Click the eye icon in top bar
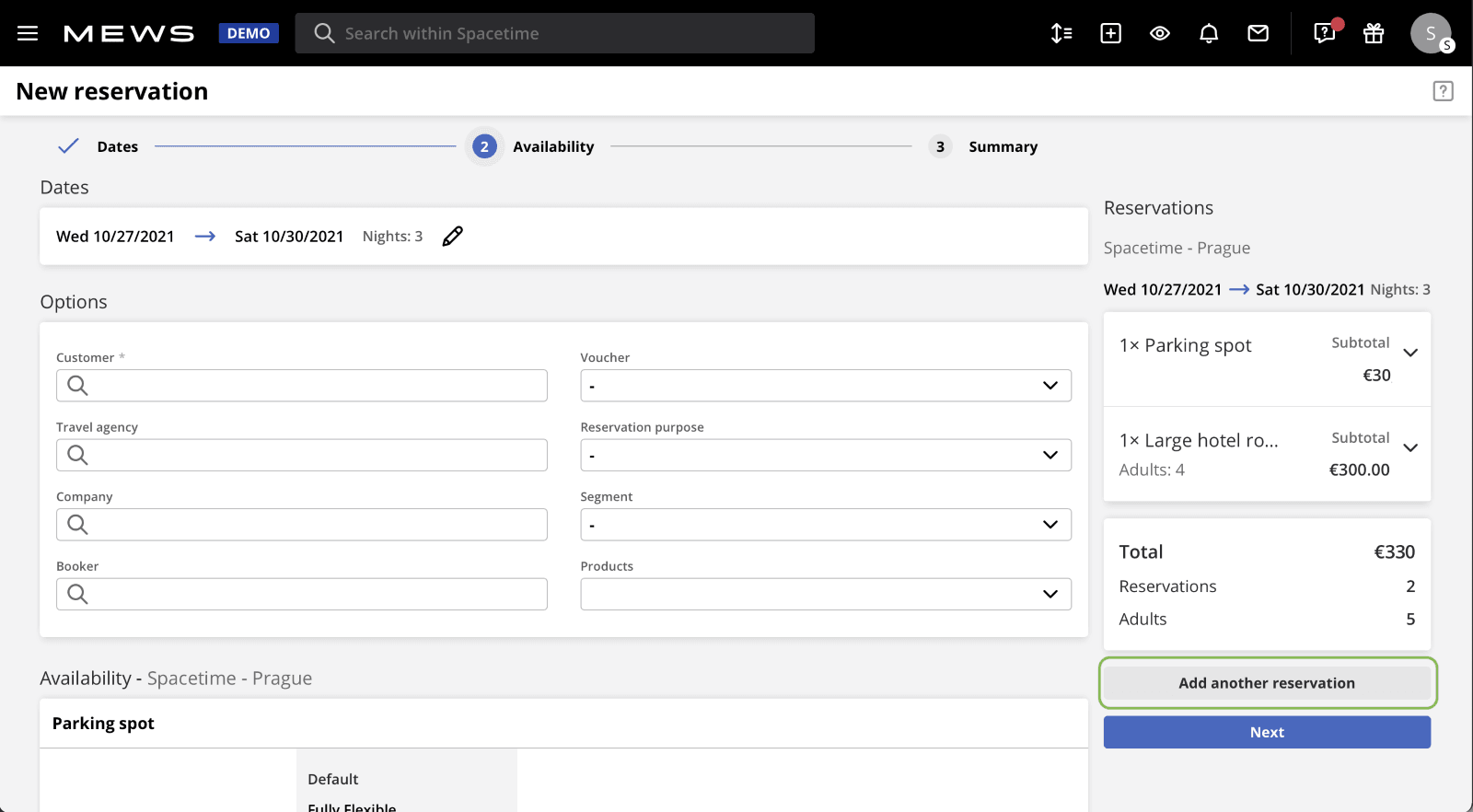Screen dimensions: 1473x812 (x=1160, y=33)
